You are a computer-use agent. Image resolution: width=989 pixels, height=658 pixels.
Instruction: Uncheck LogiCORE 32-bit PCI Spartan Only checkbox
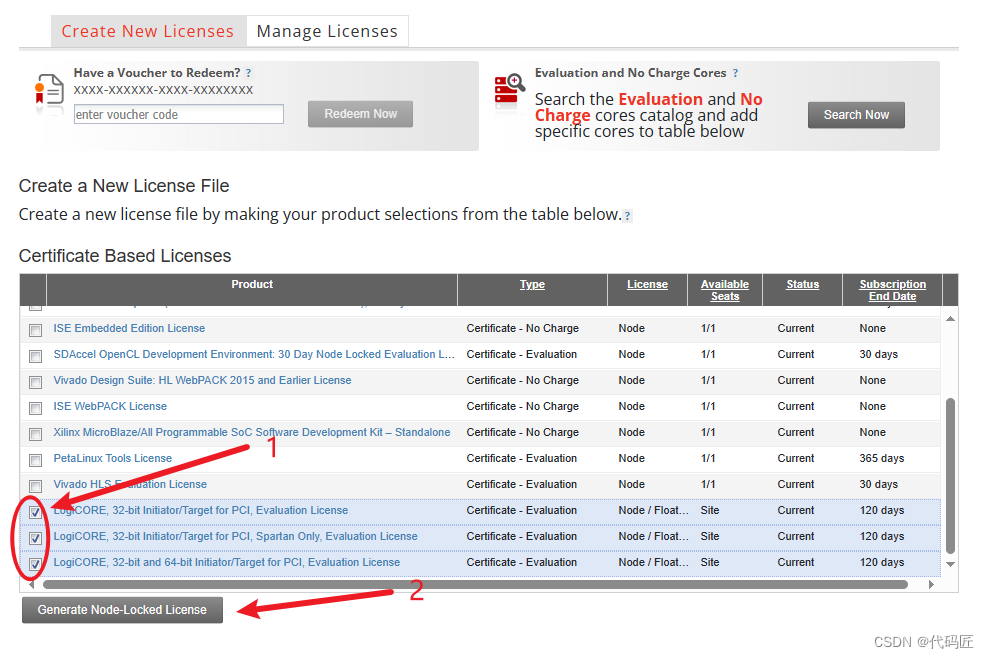coord(35,538)
